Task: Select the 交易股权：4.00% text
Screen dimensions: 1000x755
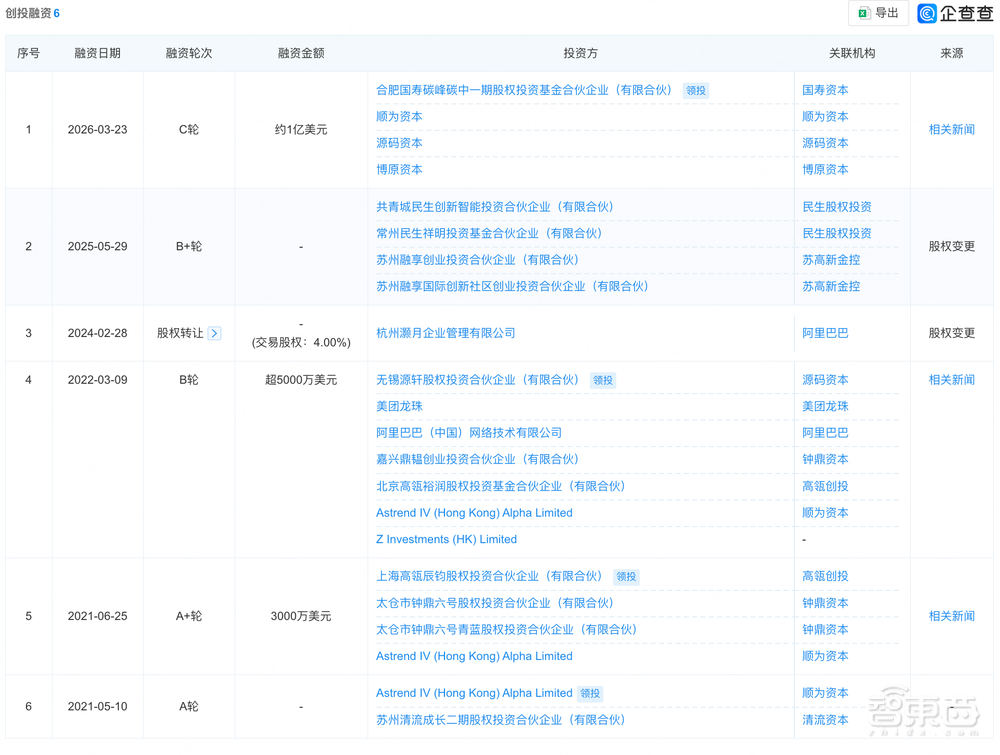Action: pos(301,342)
